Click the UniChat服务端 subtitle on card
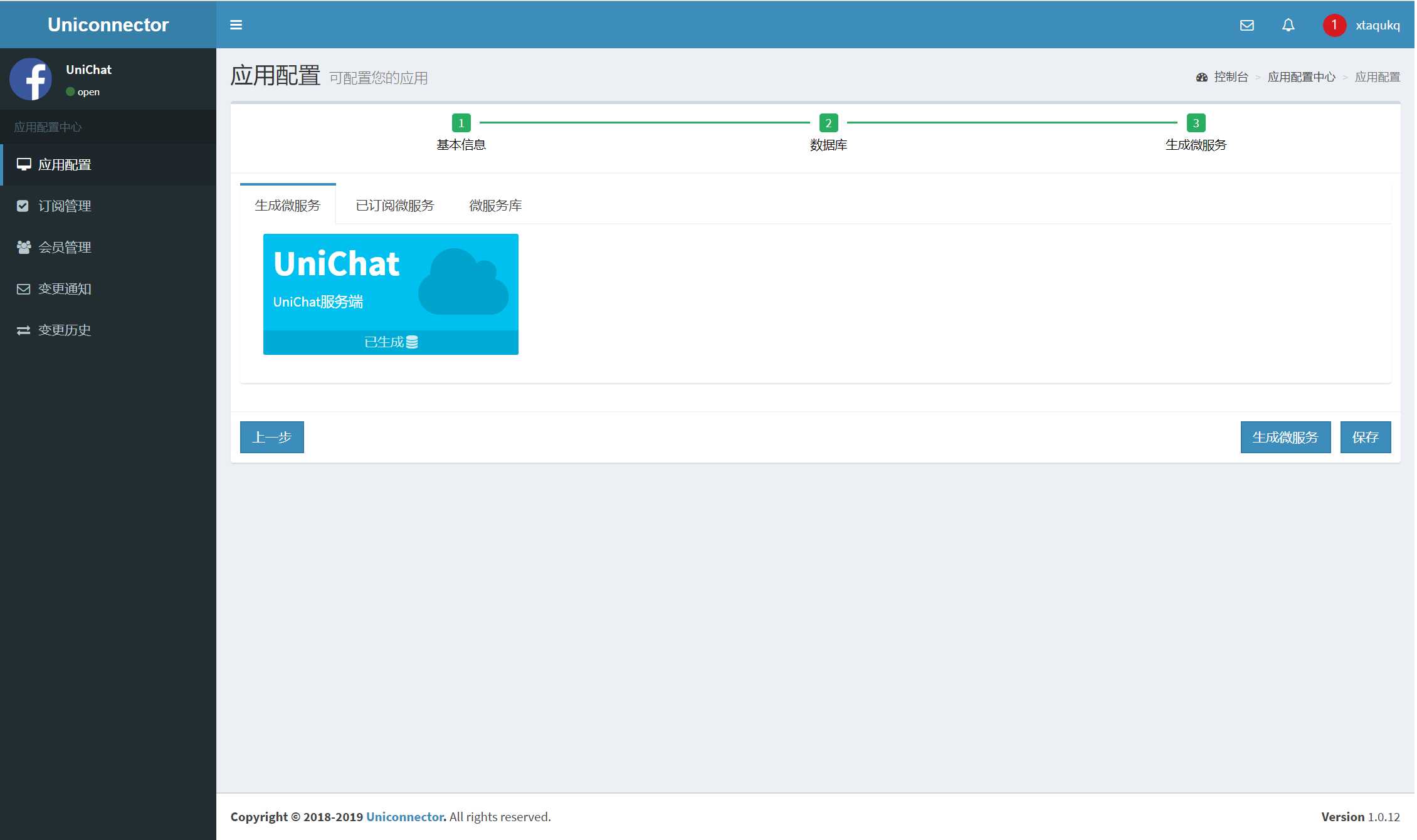This screenshot has height=840, width=1417. tap(318, 302)
